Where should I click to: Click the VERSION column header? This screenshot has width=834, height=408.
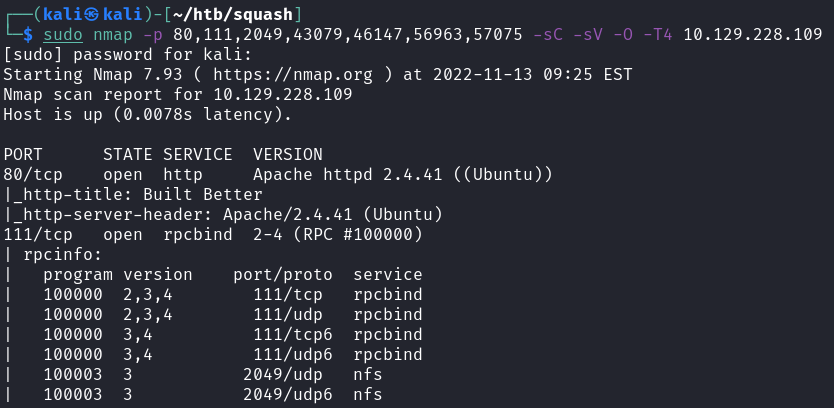click(288, 155)
